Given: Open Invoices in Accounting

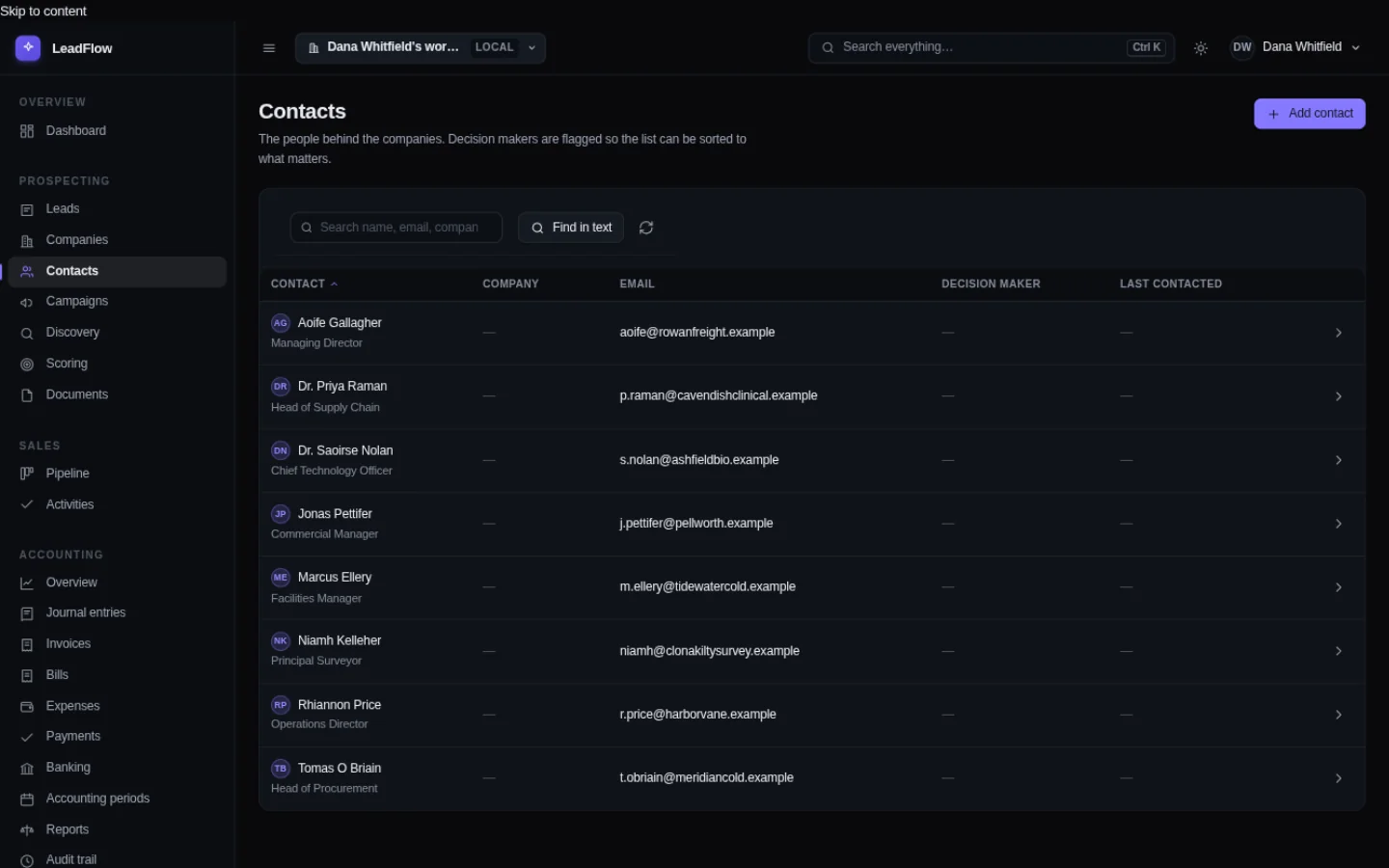Looking at the screenshot, I should coord(118,644).
